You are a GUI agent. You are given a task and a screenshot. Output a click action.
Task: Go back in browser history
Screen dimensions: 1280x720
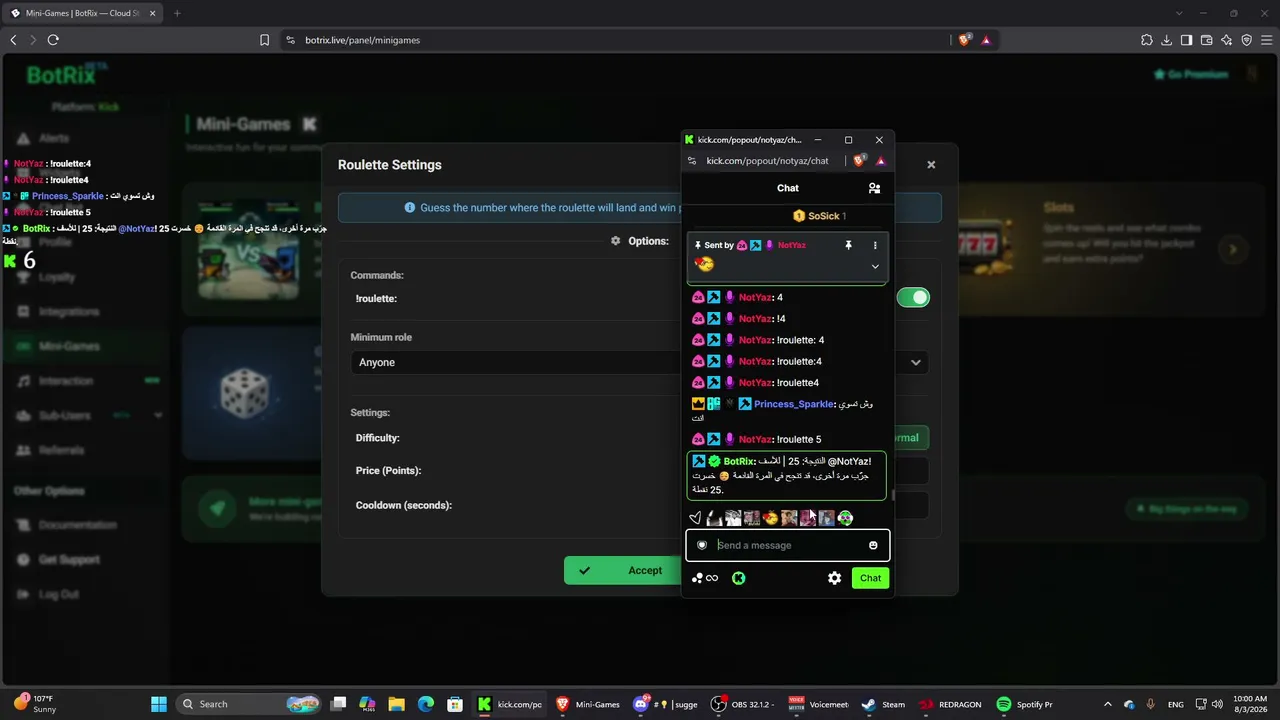pos(13,40)
